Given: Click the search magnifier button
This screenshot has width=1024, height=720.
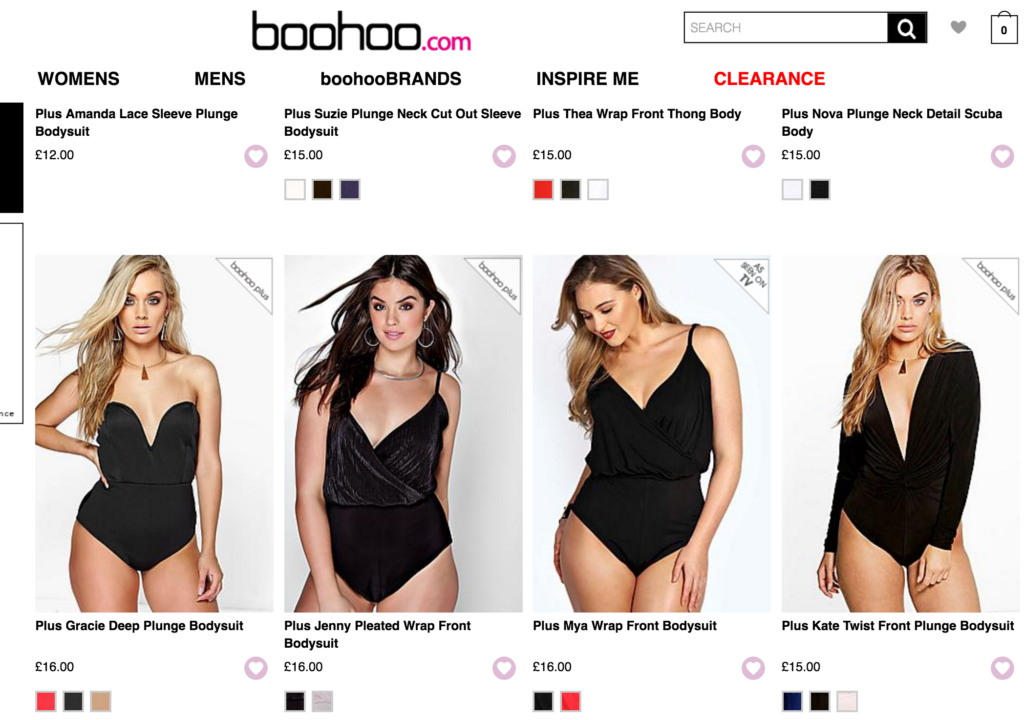Looking at the screenshot, I should (x=906, y=27).
